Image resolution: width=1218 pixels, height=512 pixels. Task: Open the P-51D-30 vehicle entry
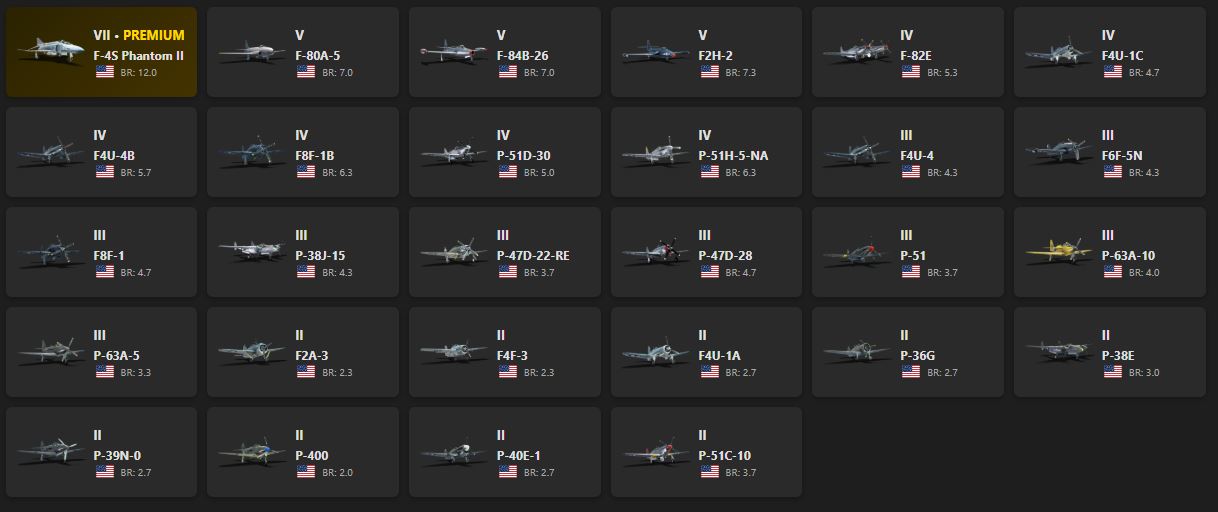(x=505, y=152)
